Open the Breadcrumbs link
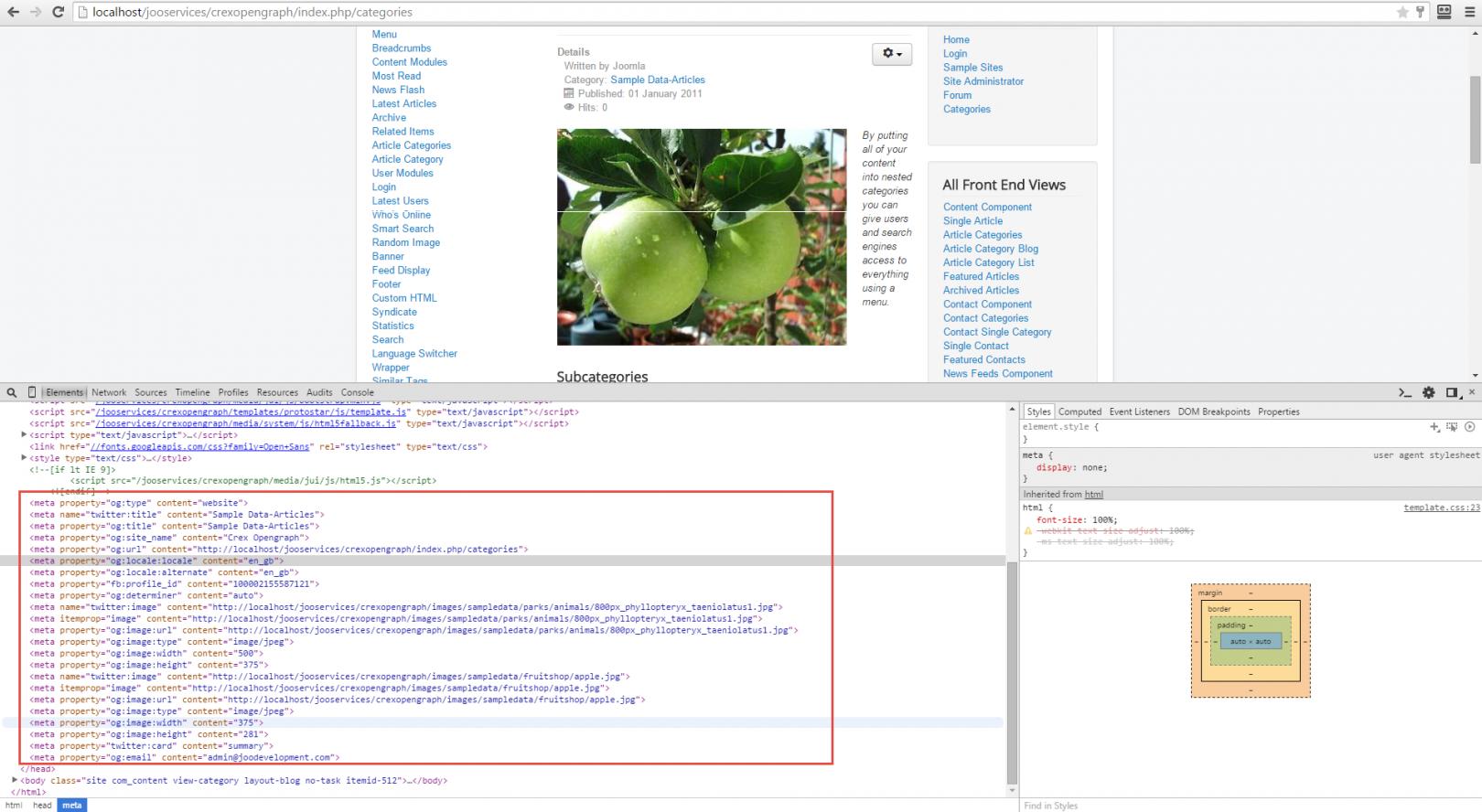The height and width of the screenshot is (812, 1482). pos(402,48)
